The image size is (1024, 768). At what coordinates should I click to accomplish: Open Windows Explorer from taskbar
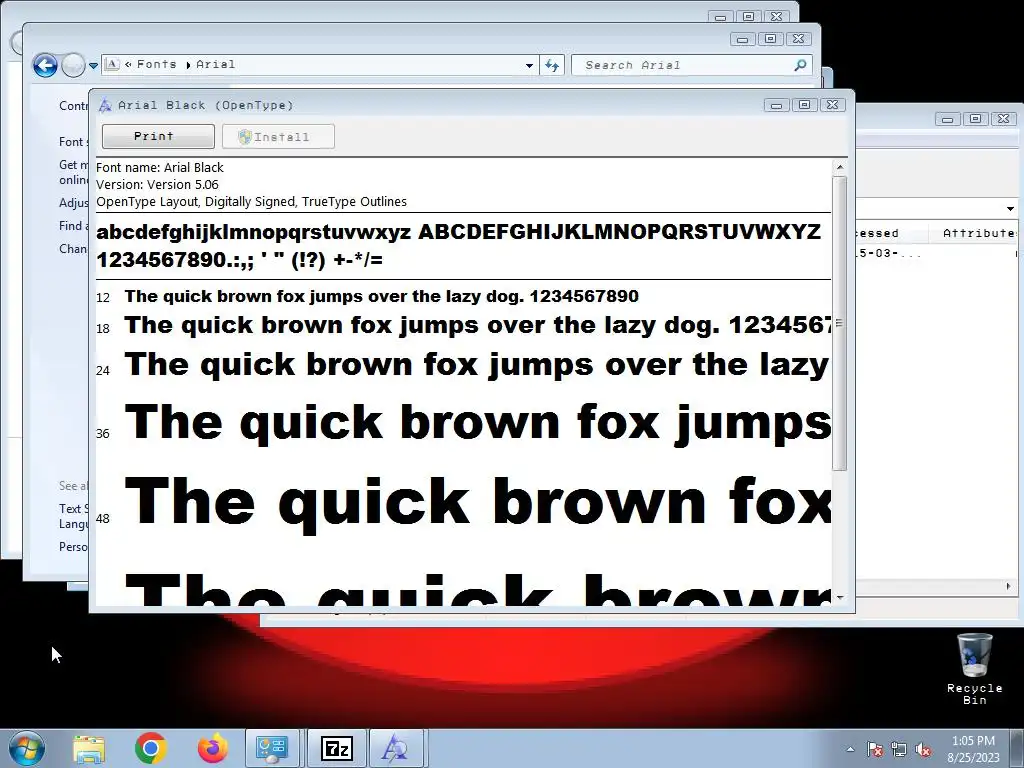(89, 749)
